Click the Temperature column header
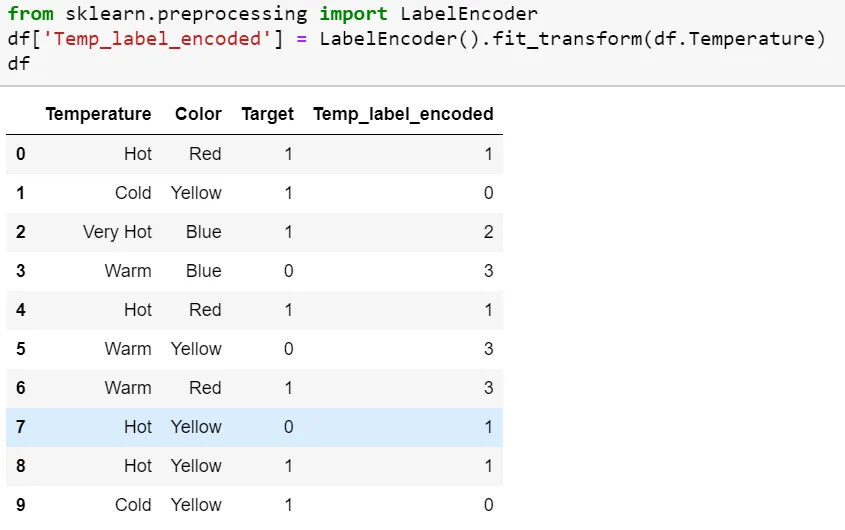This screenshot has width=845, height=530. tap(98, 114)
